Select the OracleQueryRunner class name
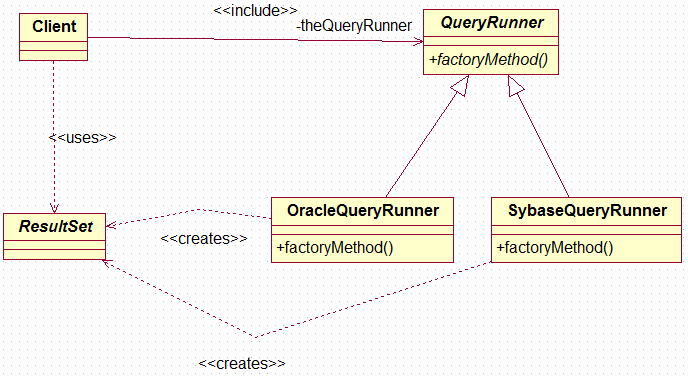Screen dimensions: 688x376 coord(362,211)
